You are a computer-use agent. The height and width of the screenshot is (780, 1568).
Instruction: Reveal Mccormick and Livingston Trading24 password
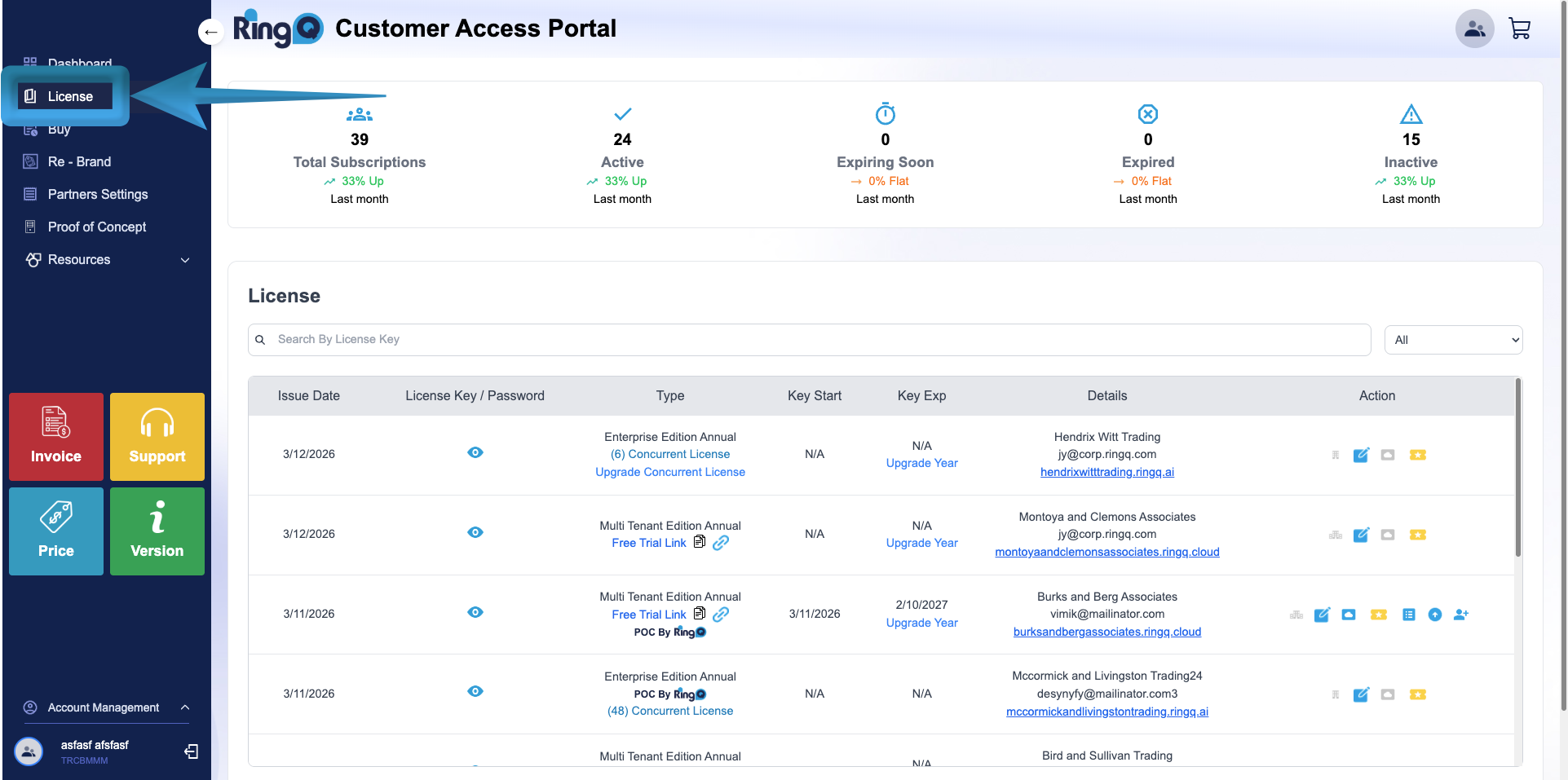point(475,691)
